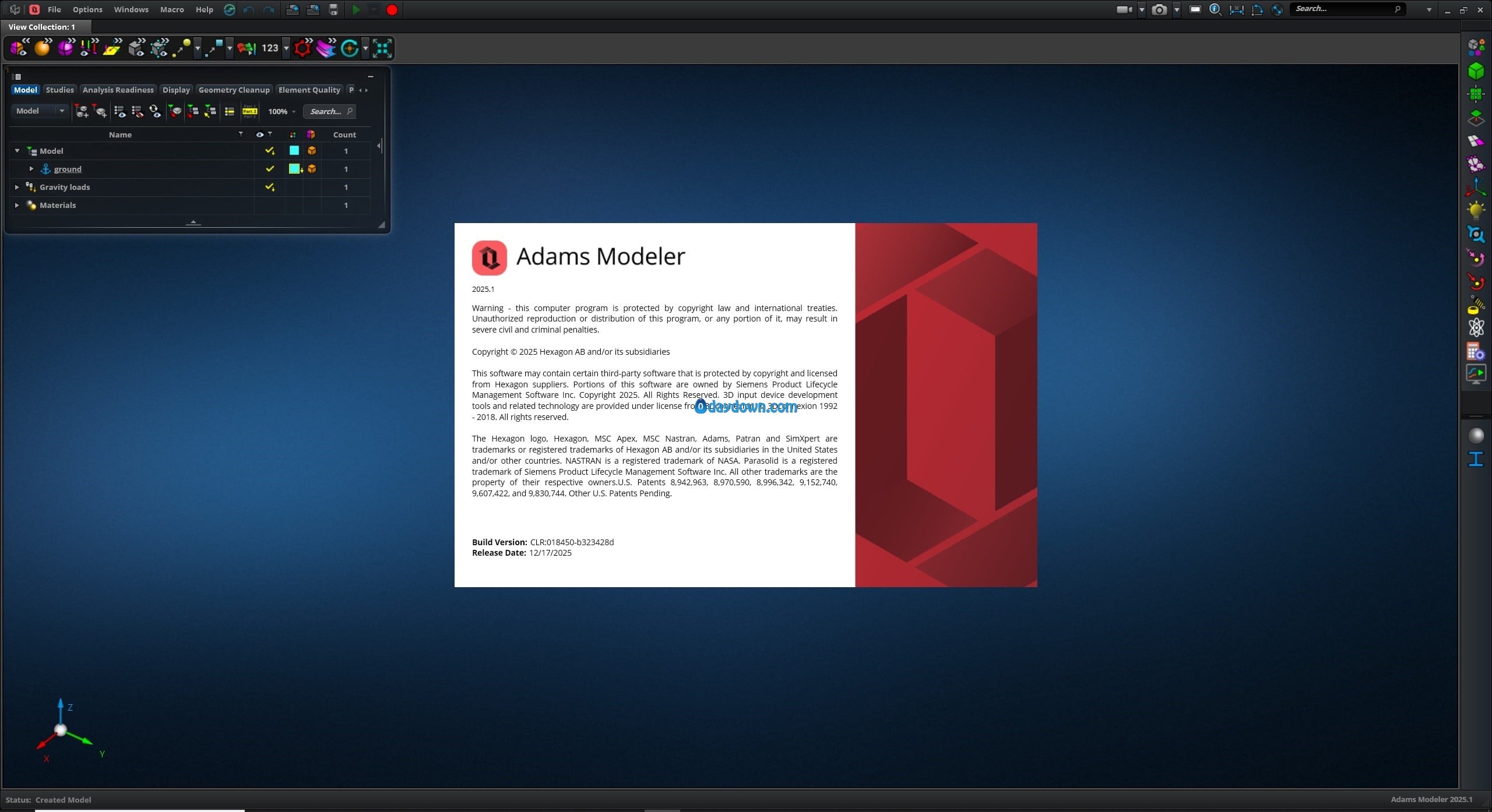This screenshot has width=1492, height=812.
Task: Click the camera screenshot icon
Action: click(x=1159, y=10)
